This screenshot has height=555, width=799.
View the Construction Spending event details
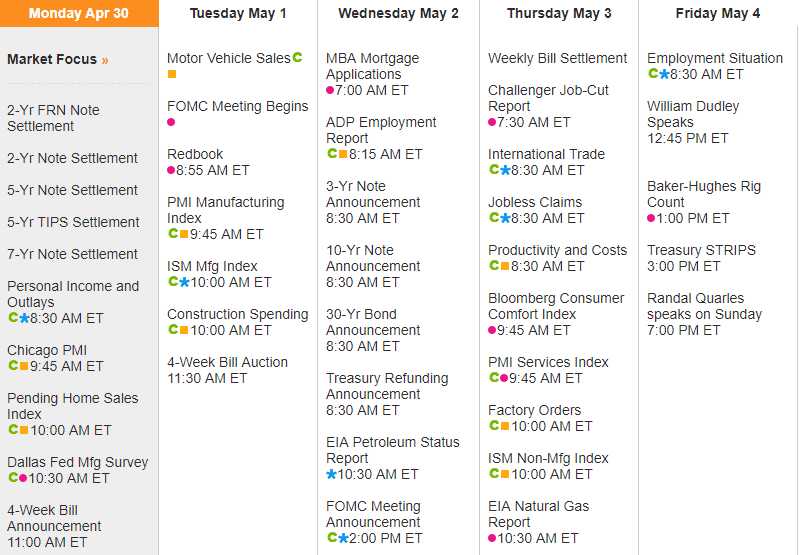tap(237, 314)
